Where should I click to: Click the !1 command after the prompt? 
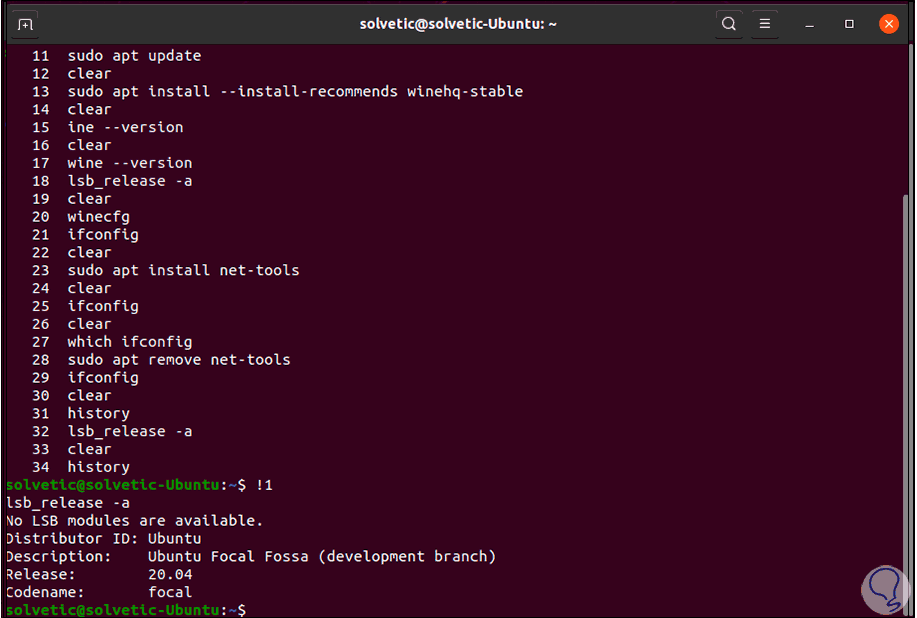pos(264,485)
